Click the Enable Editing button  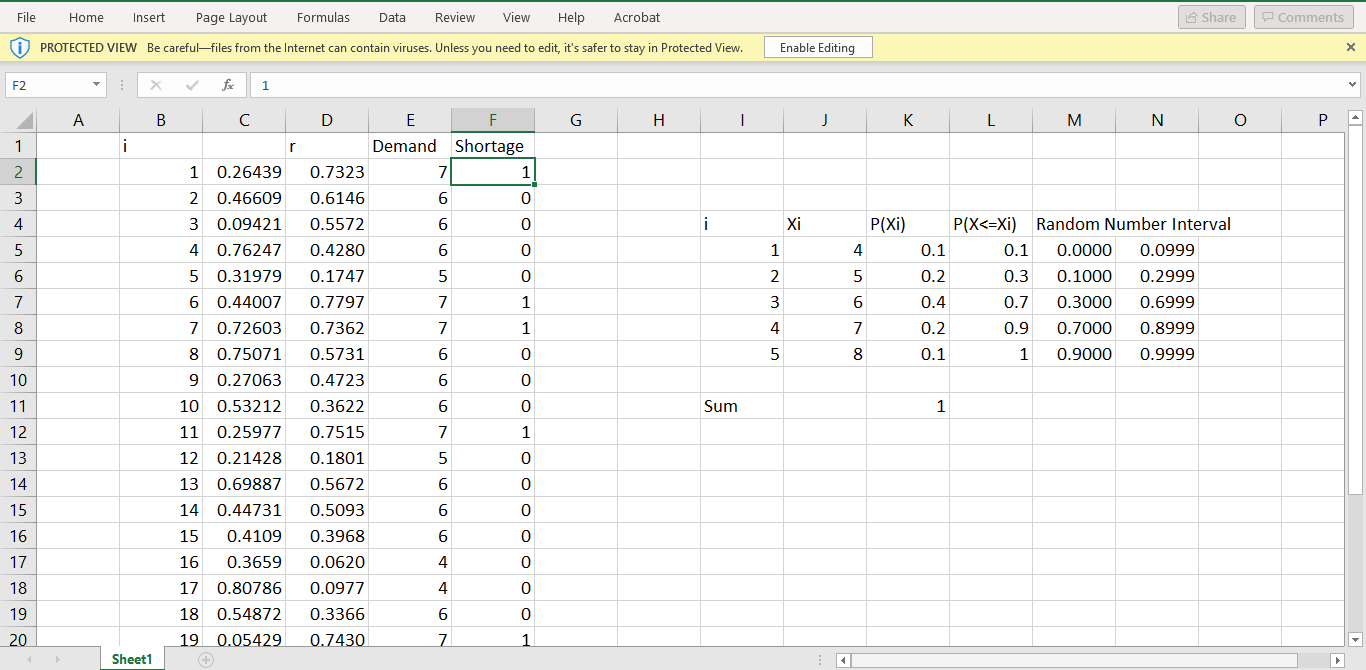(x=818, y=47)
